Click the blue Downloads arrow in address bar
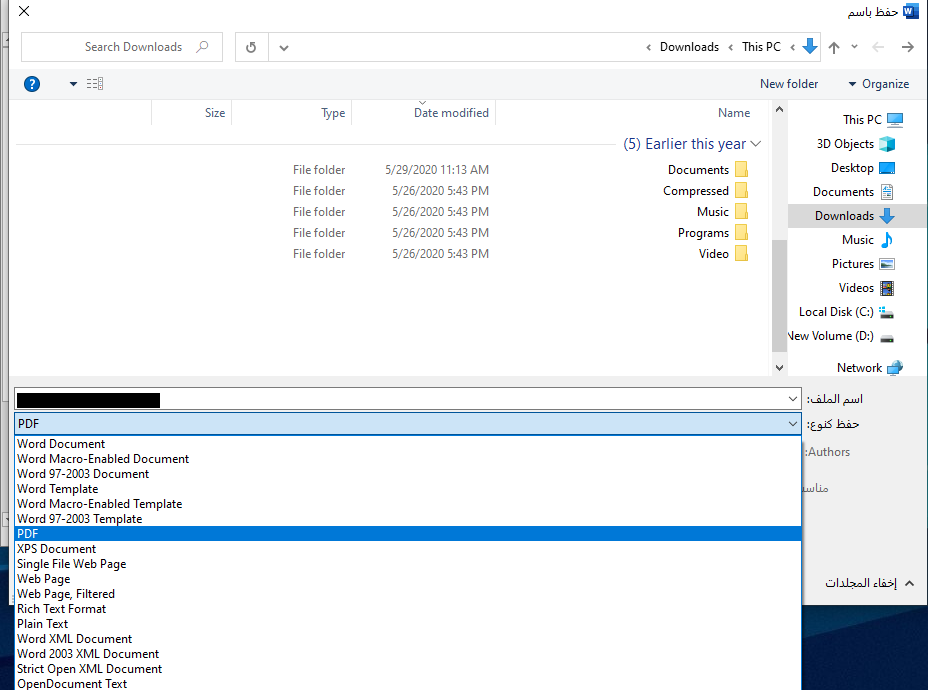928x690 pixels. (x=810, y=46)
